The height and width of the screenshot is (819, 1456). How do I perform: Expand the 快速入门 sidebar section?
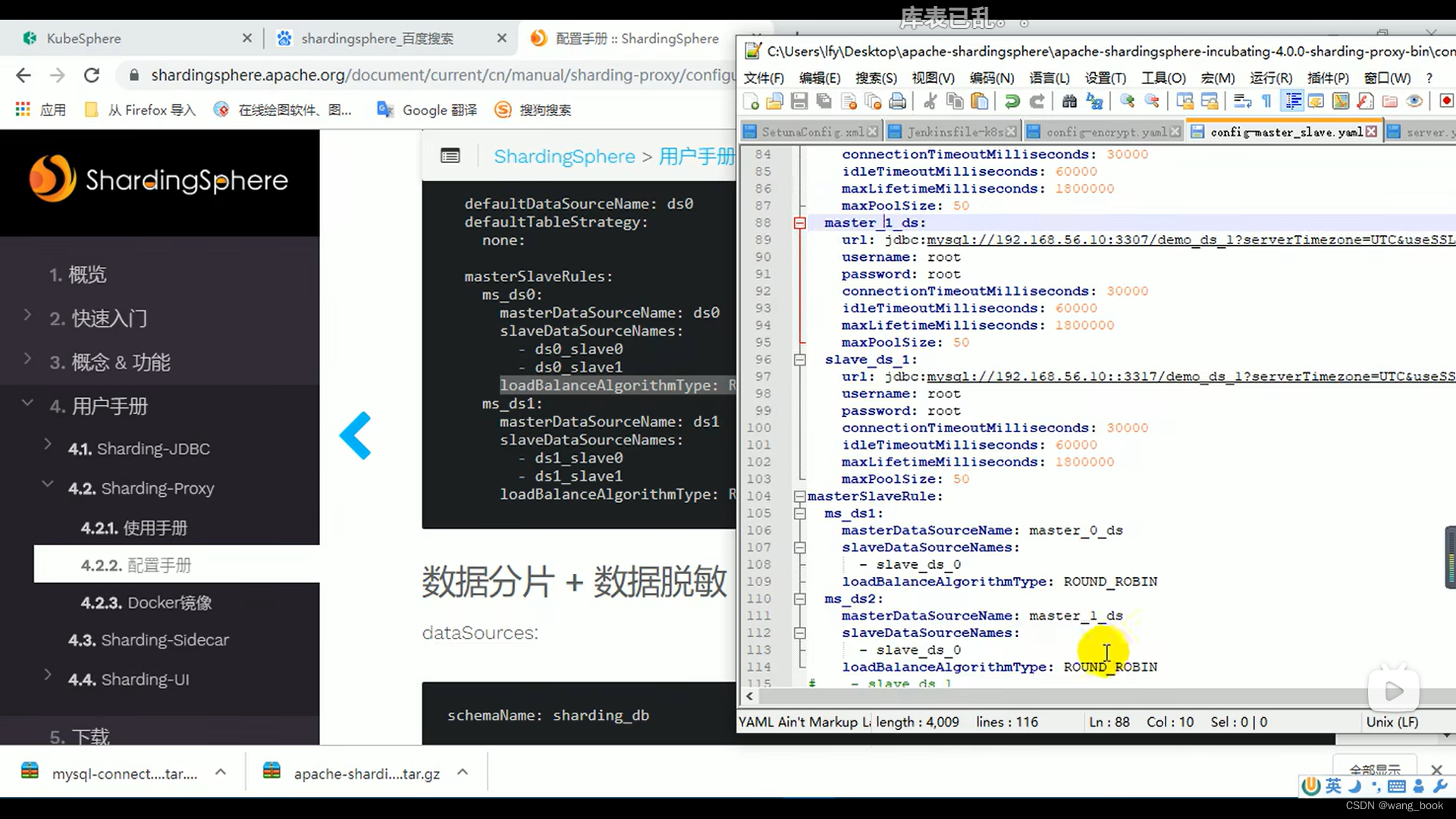coord(27,314)
